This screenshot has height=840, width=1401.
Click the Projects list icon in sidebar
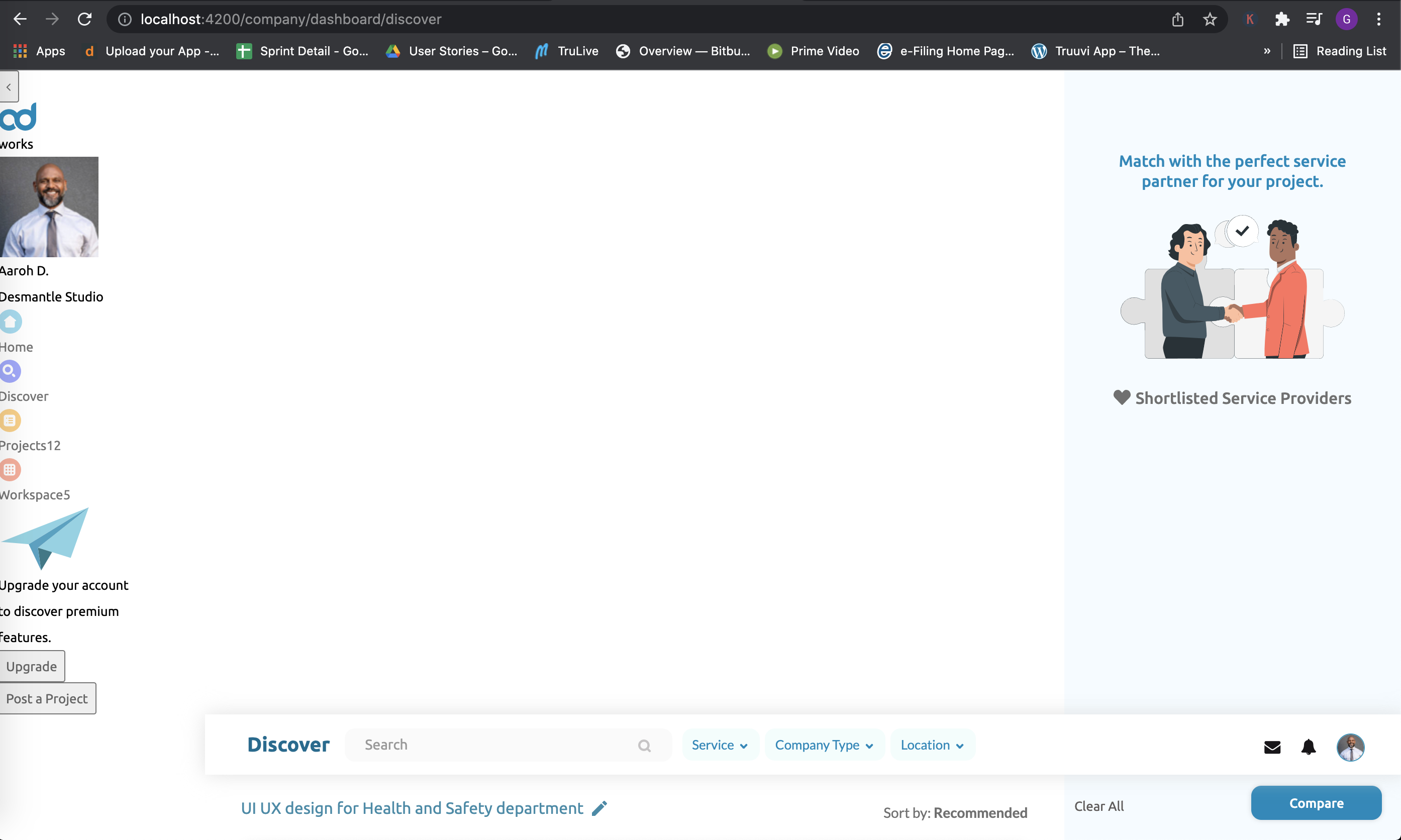(x=10, y=421)
